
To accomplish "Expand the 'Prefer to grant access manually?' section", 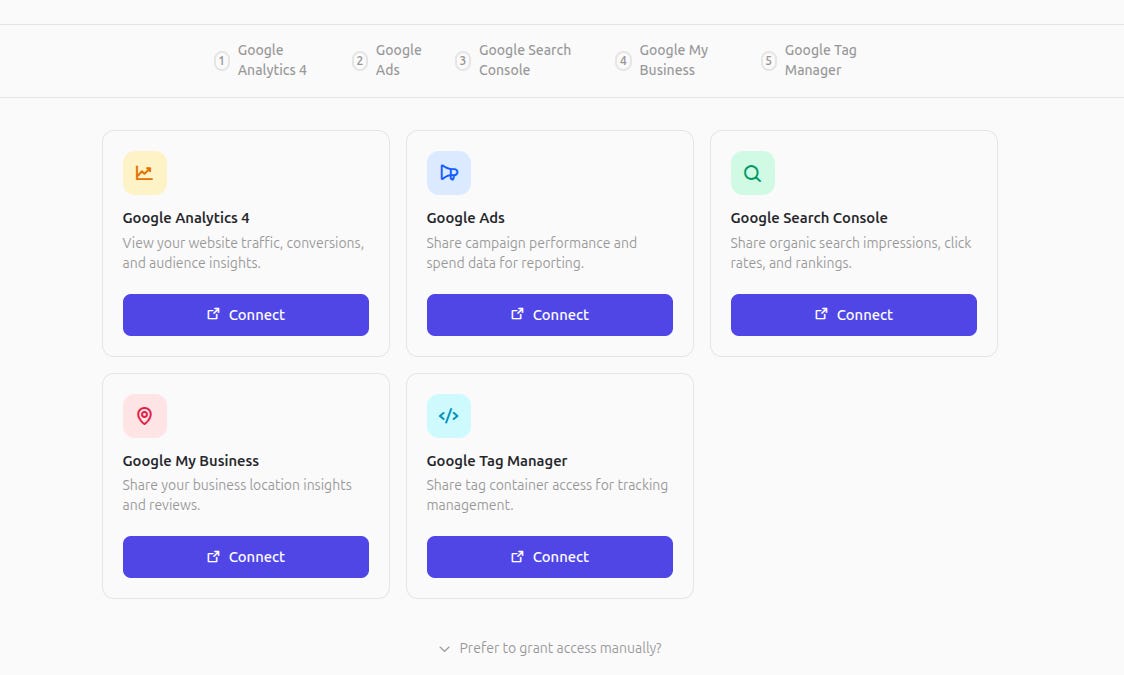I will click(x=559, y=648).
